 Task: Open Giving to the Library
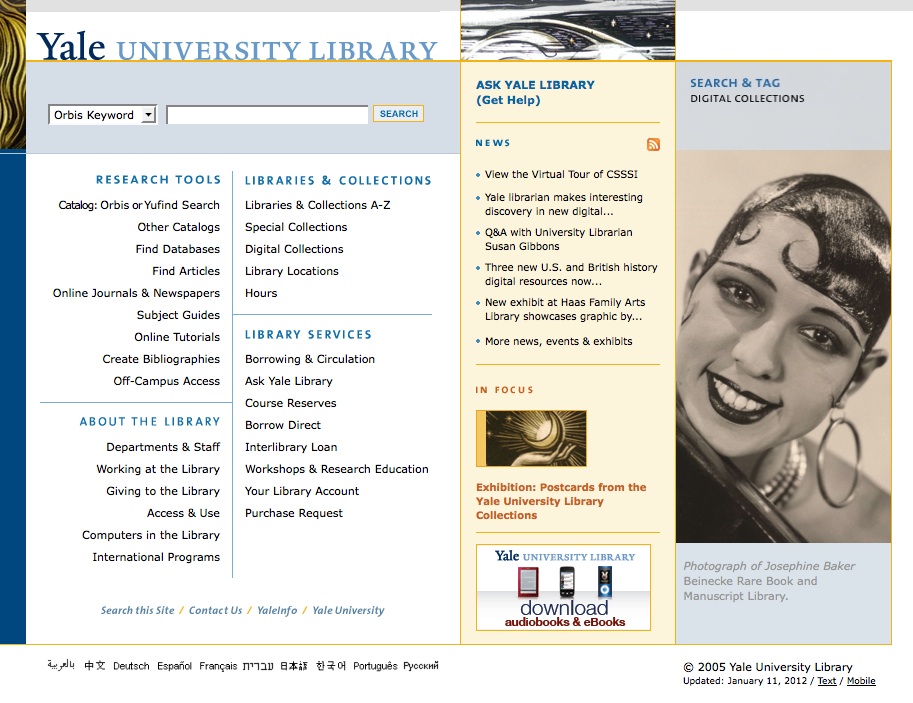(x=163, y=491)
